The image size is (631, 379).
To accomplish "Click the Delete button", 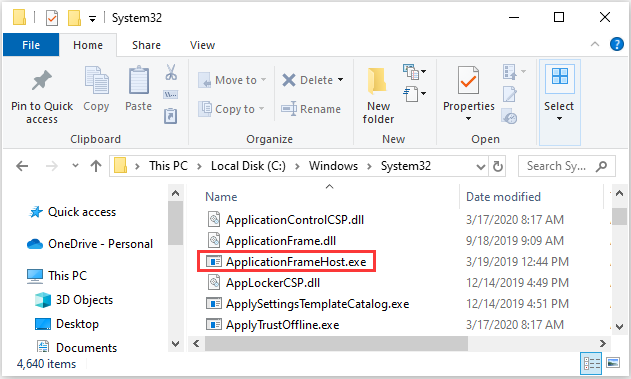I will click(x=308, y=80).
